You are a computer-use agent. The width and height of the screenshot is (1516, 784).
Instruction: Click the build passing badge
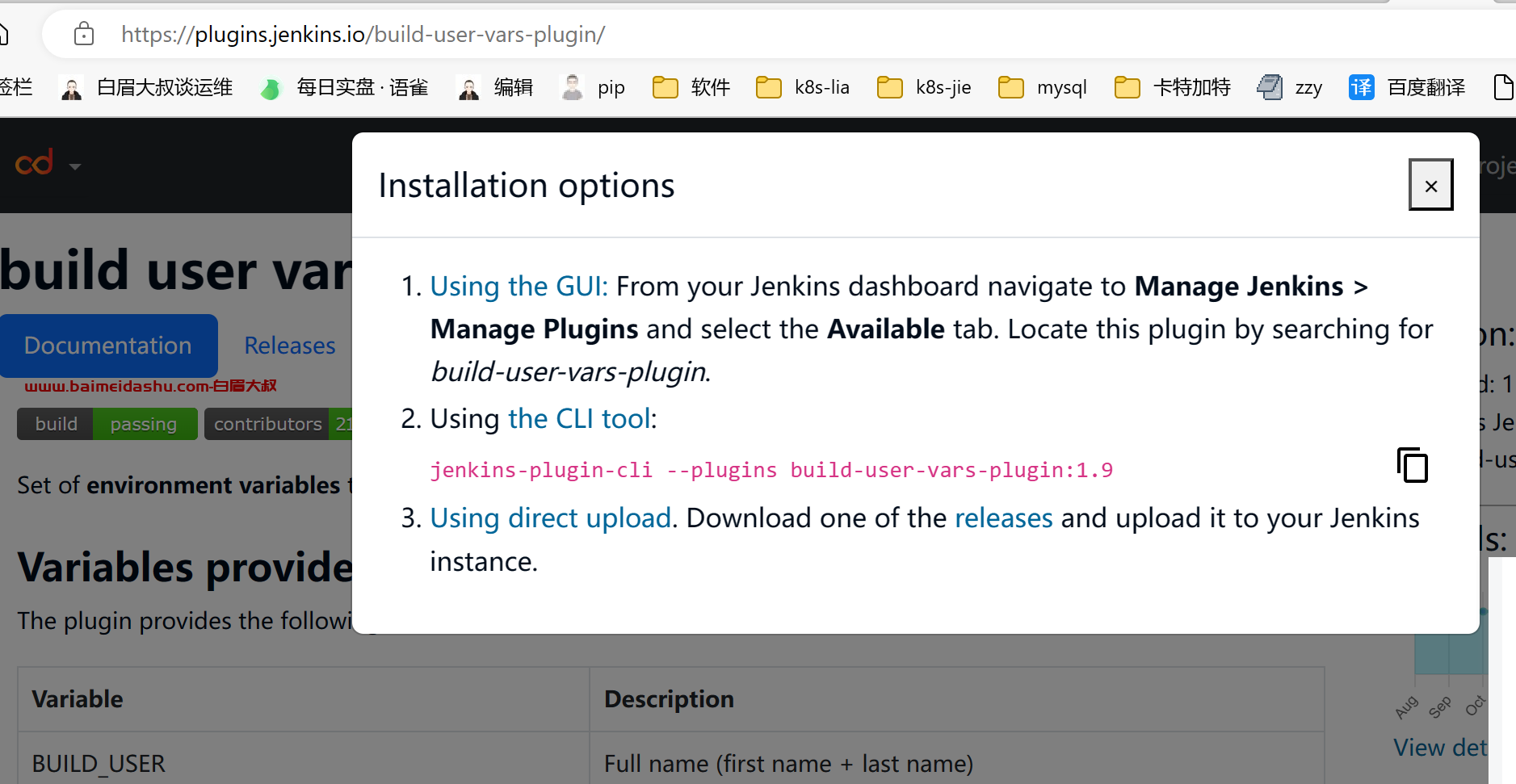[107, 424]
